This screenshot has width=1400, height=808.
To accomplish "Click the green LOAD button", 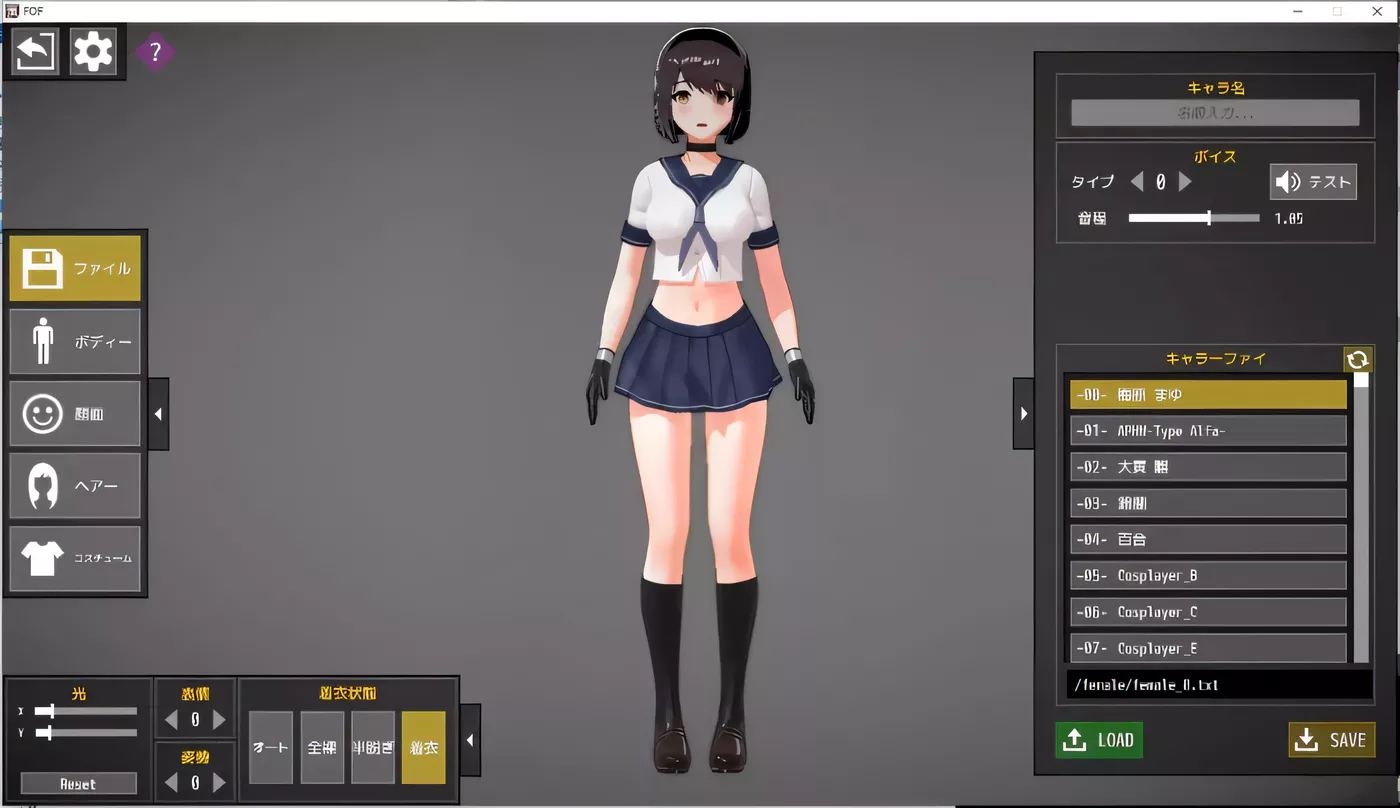I will (1098, 740).
